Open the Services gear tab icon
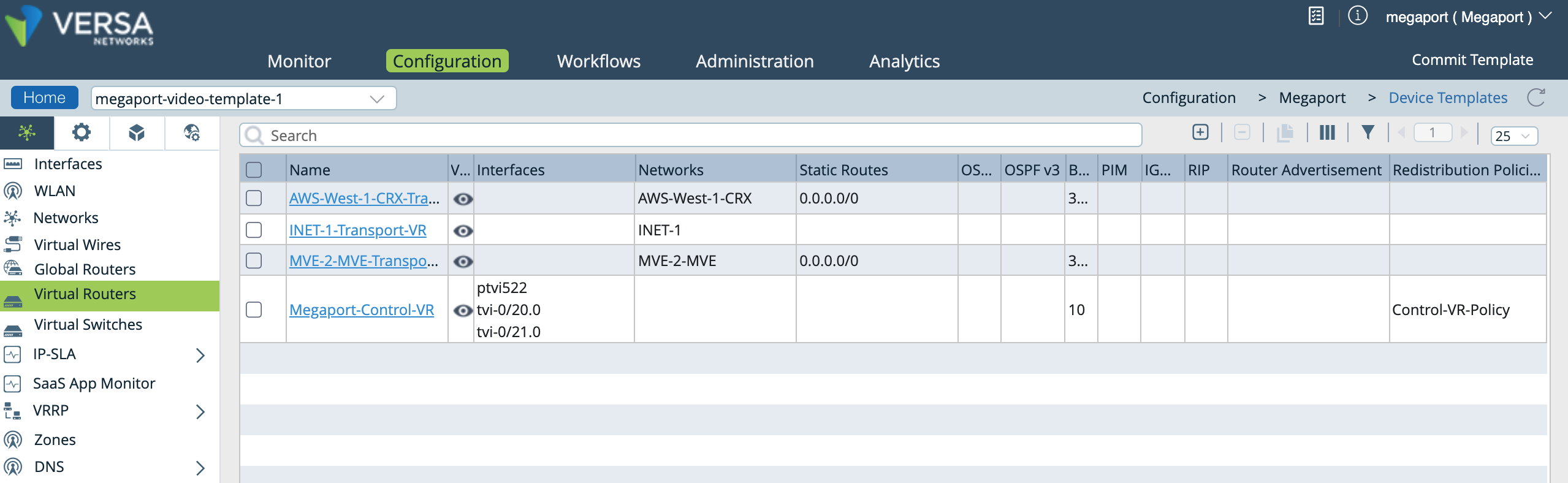This screenshot has height=483, width=1568. [x=82, y=133]
